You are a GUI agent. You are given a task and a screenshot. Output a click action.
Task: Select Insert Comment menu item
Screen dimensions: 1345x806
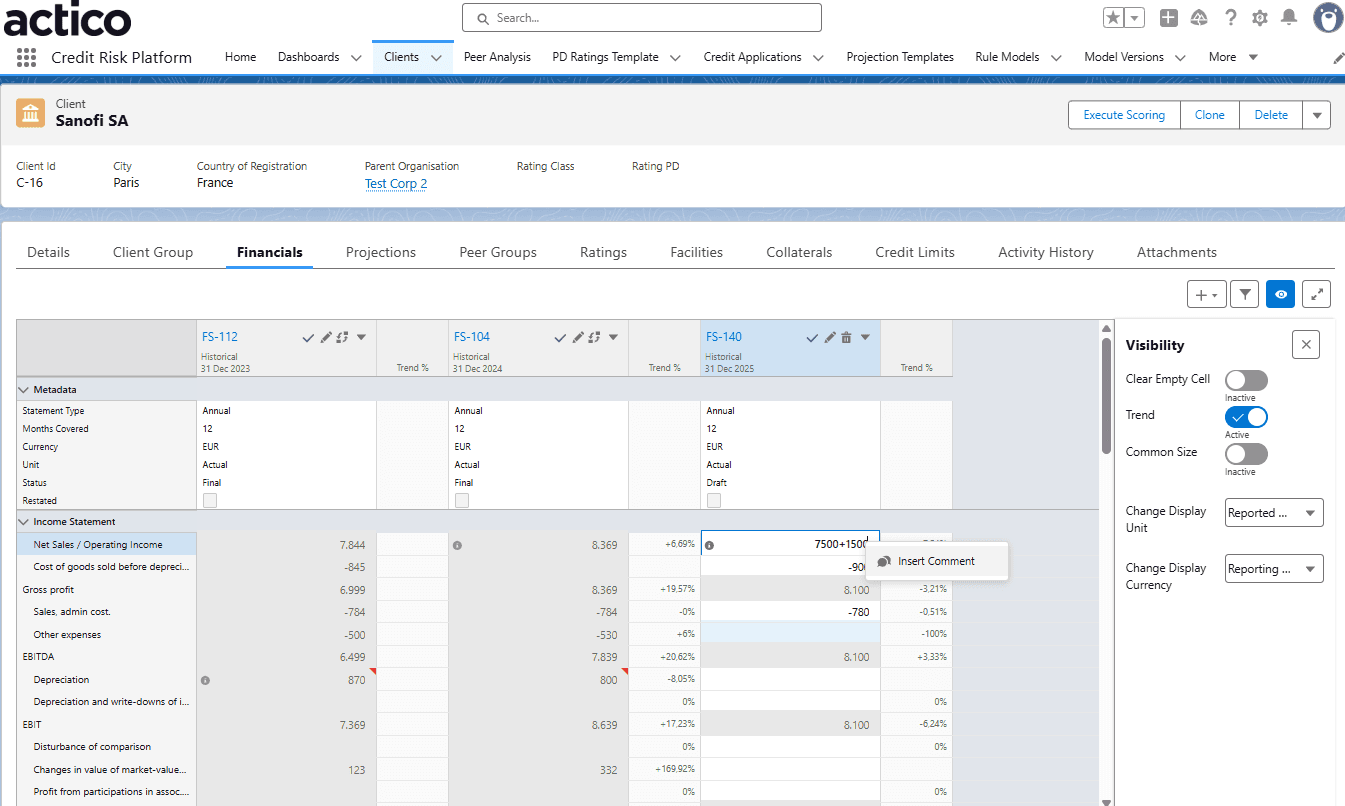tap(937, 561)
